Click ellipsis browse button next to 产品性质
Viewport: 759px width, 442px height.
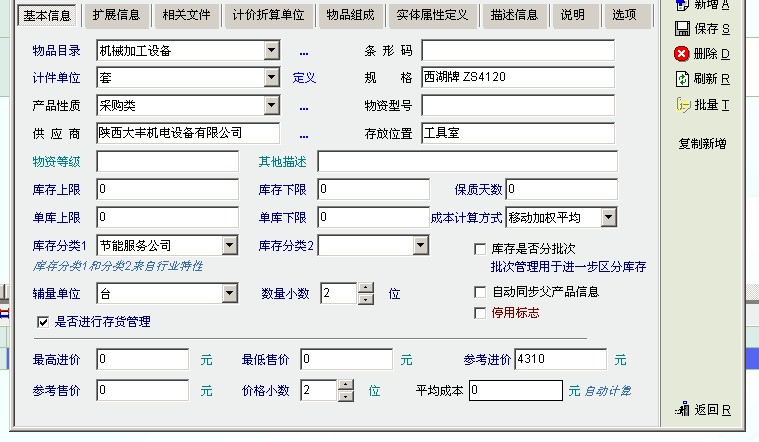304,106
